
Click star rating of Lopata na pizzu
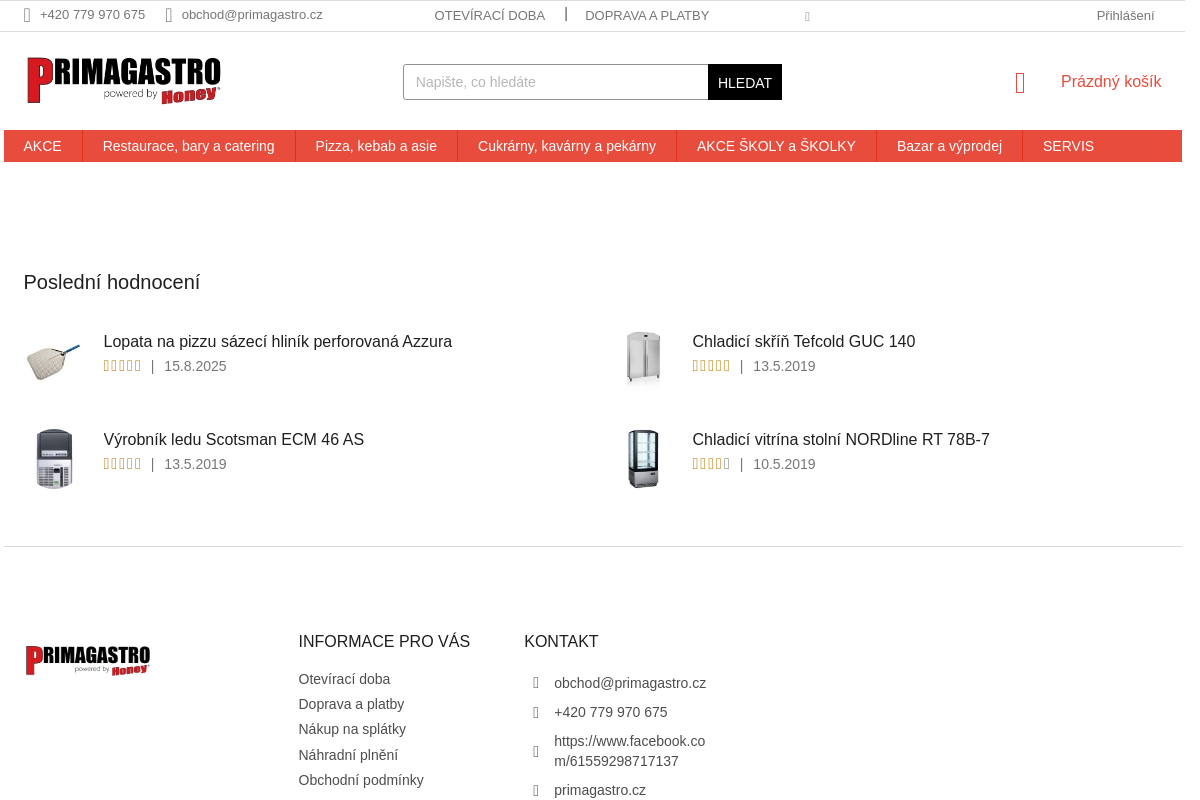pyautogui.click(x=122, y=366)
